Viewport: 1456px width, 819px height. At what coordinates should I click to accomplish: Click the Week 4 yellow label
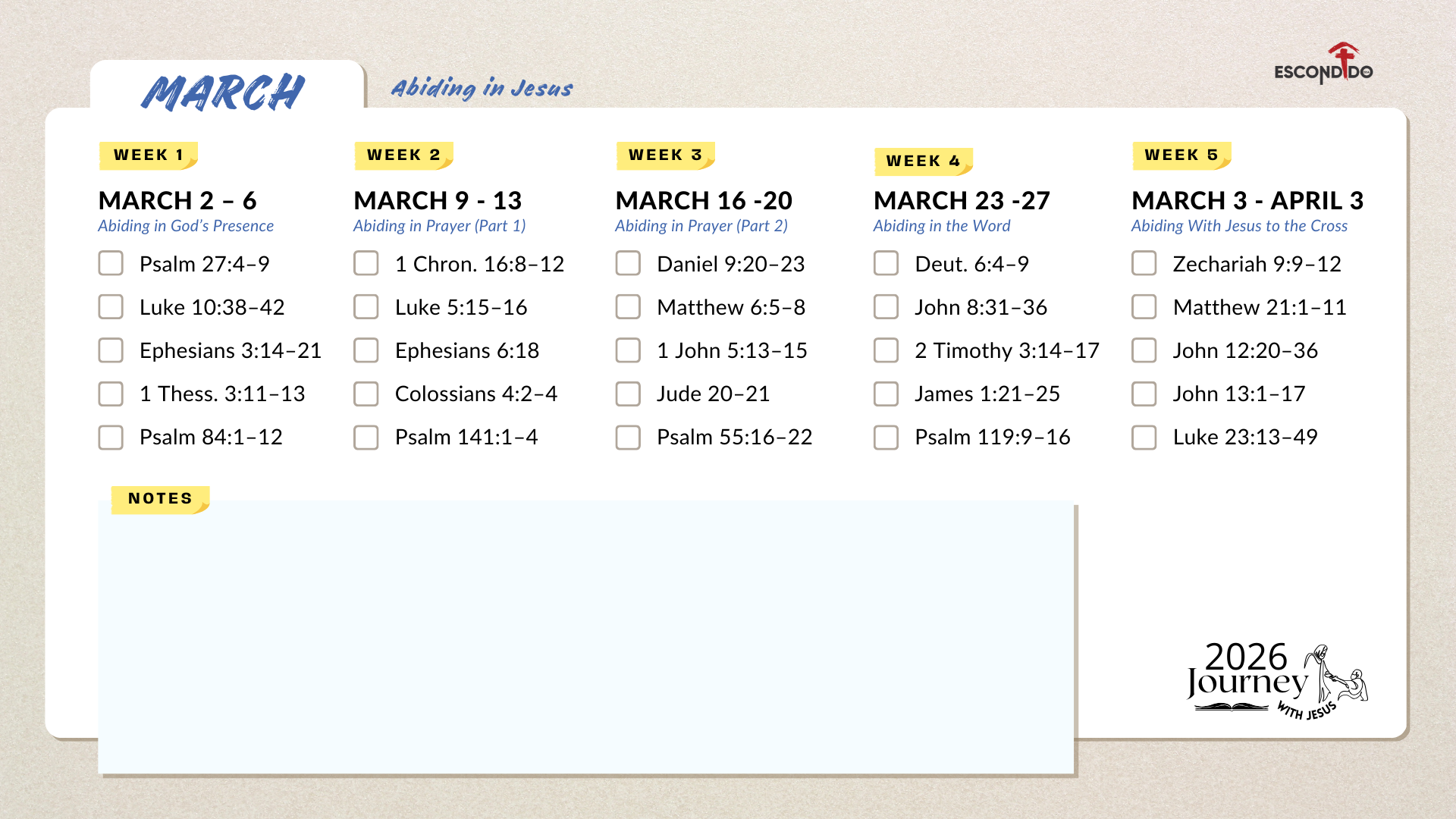coord(923,162)
